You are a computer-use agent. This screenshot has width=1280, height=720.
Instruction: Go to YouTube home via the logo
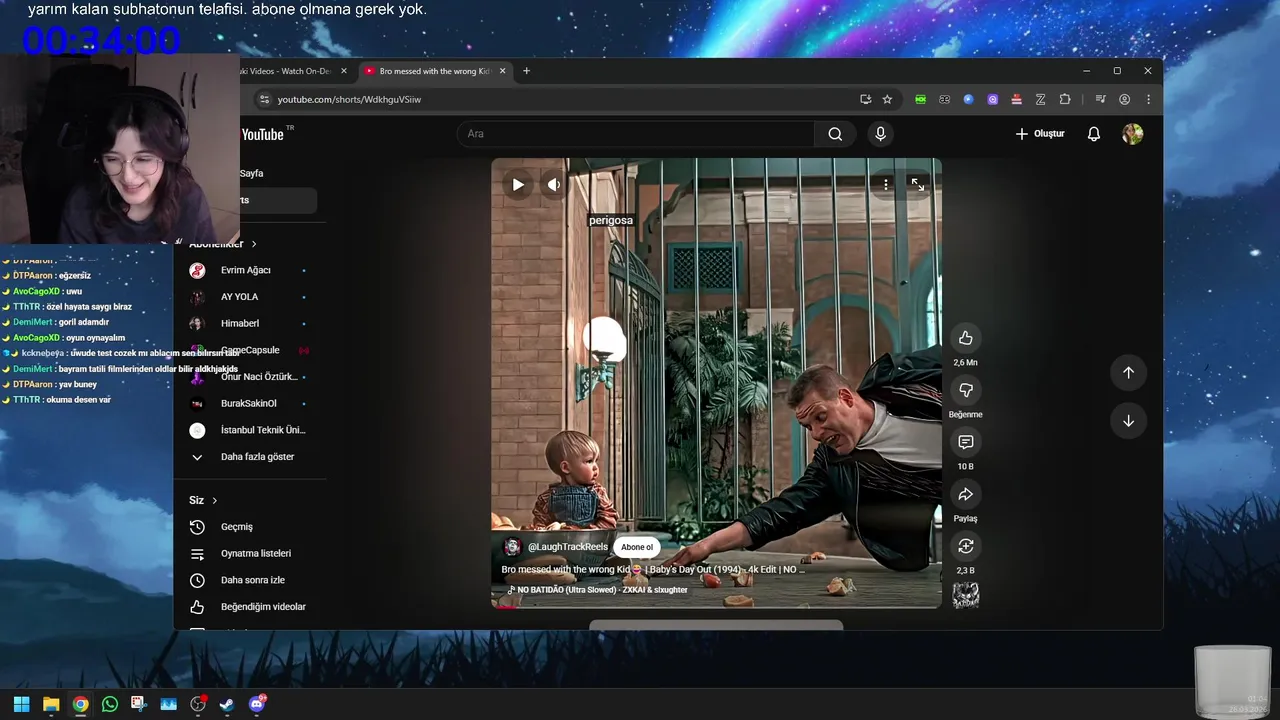(264, 134)
